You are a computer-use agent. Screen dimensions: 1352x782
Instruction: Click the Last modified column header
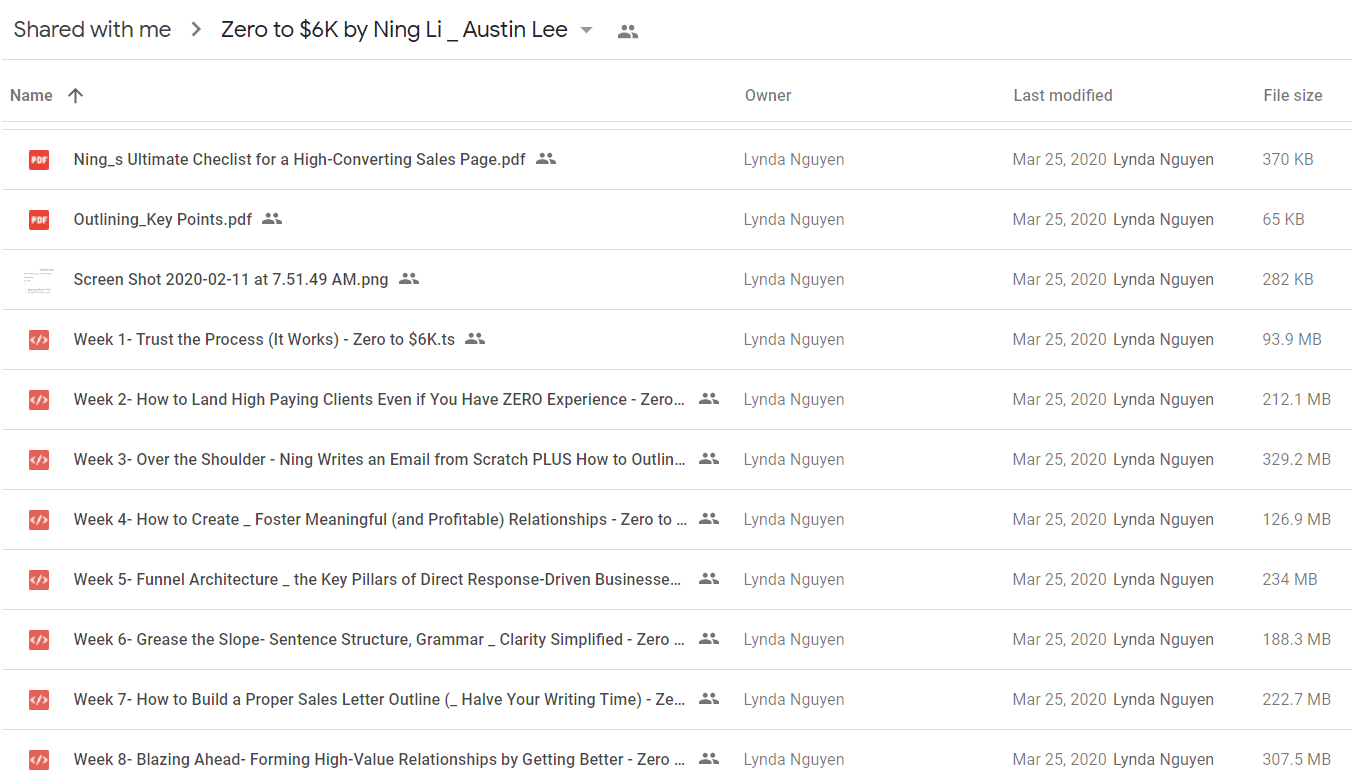tap(1063, 95)
